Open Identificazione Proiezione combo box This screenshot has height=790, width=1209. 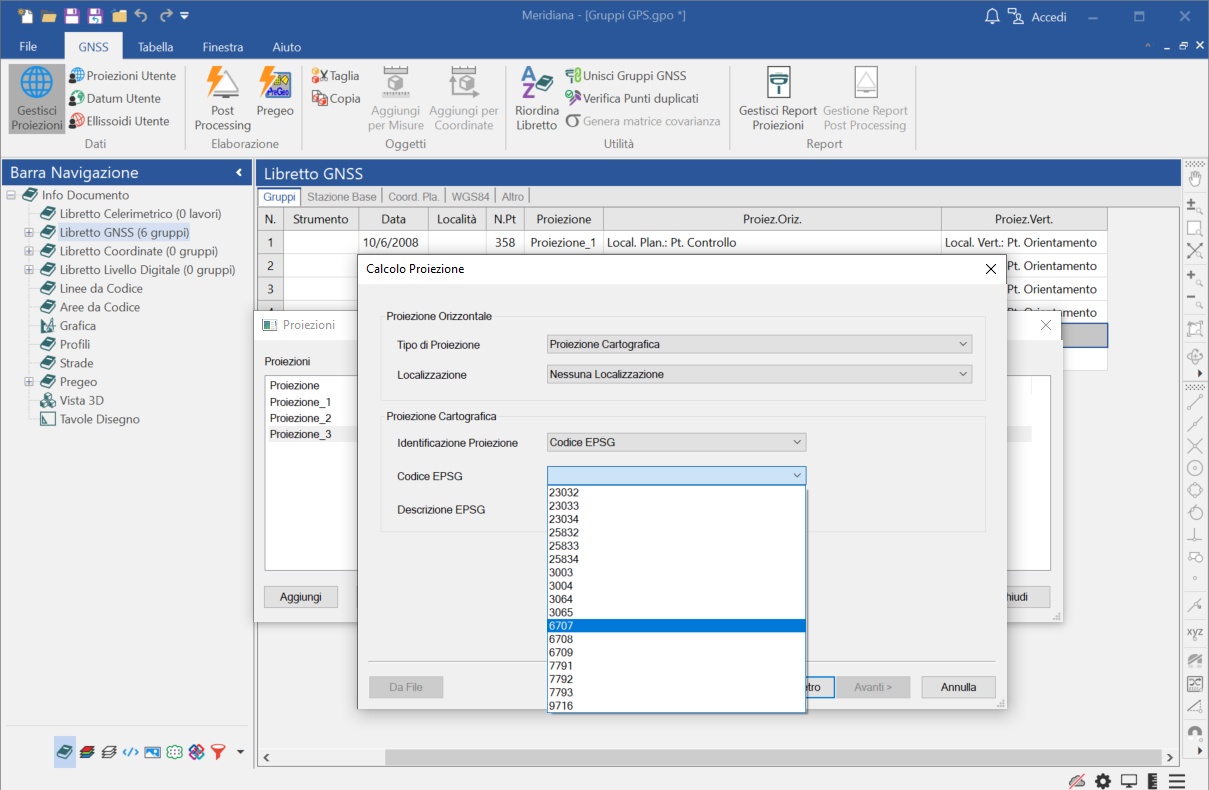pyautogui.click(x=676, y=442)
